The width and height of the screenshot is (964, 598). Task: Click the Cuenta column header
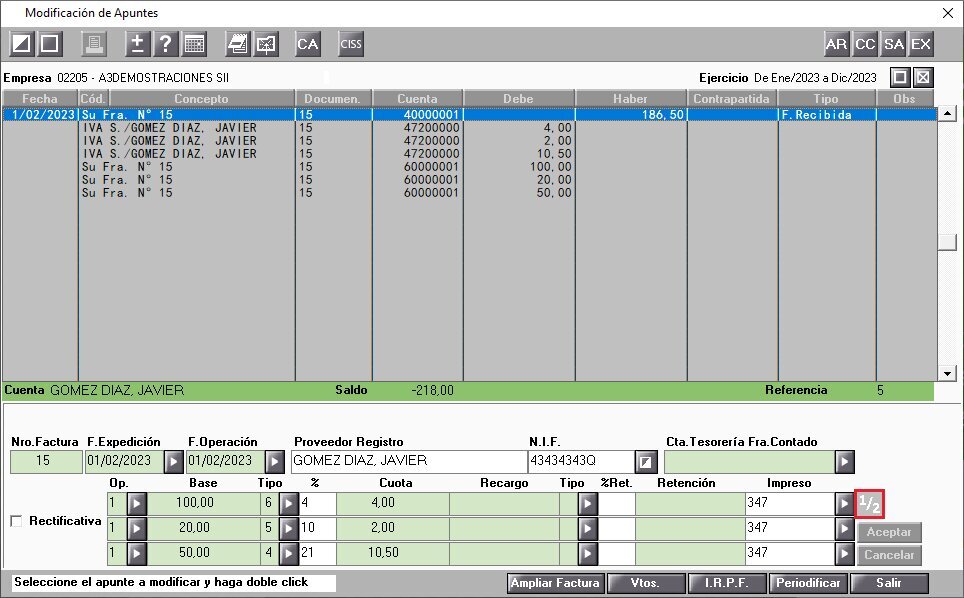click(x=417, y=98)
